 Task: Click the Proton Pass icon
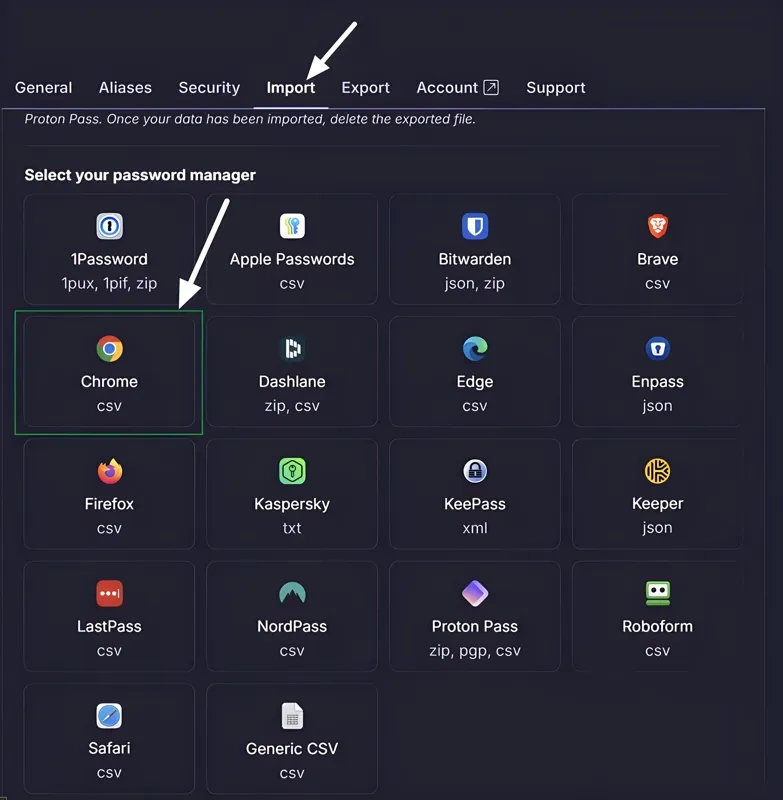(474, 593)
